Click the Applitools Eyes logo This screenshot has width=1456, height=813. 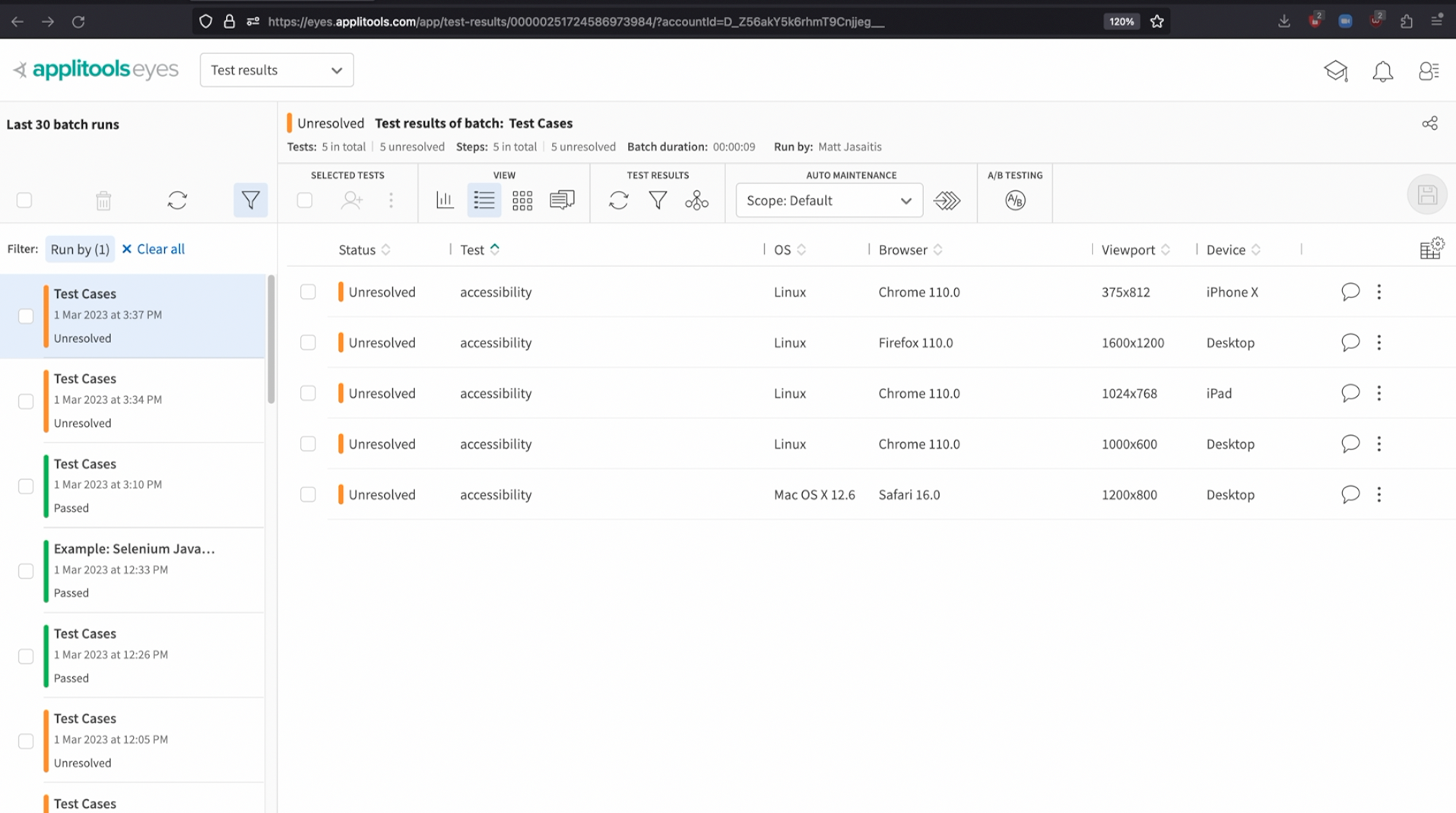coord(96,70)
